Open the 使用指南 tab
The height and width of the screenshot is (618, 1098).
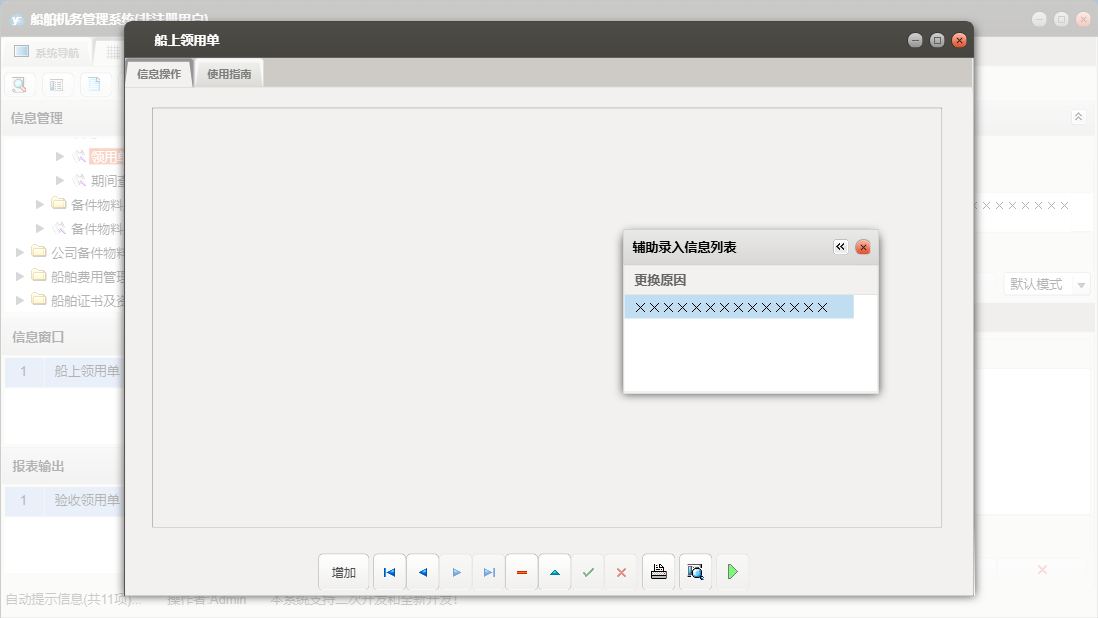(229, 74)
